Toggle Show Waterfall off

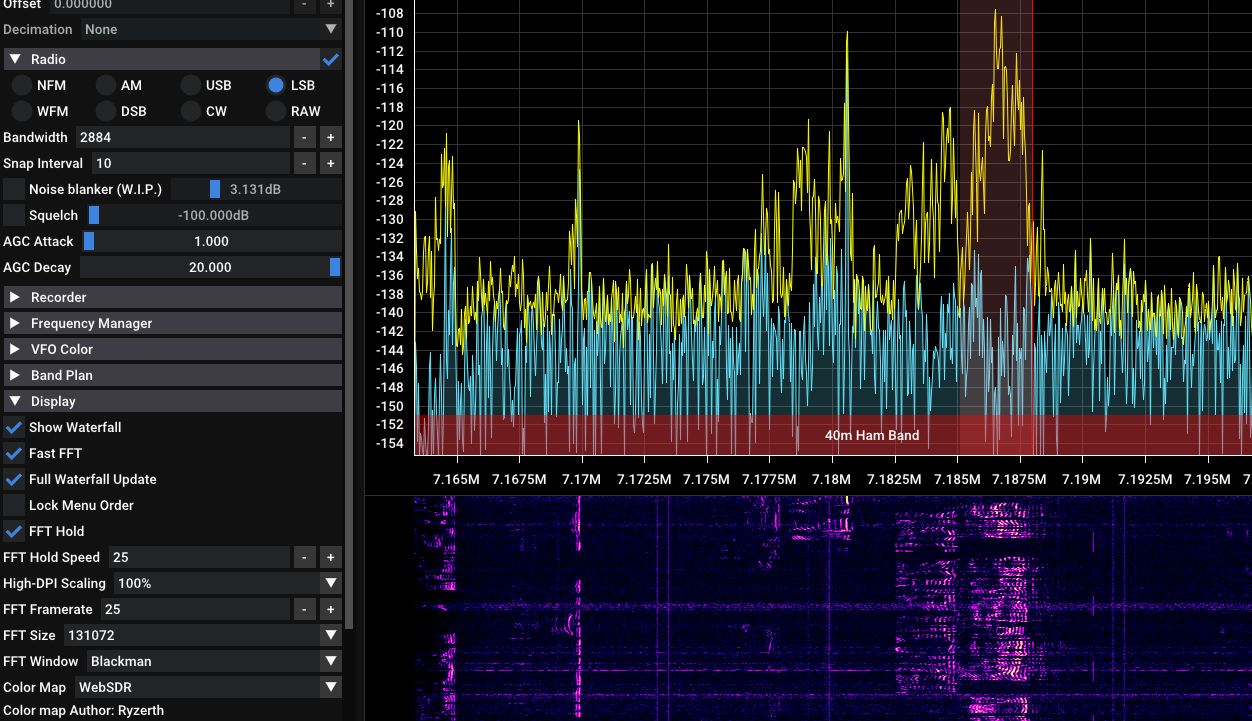pyautogui.click(x=13, y=427)
